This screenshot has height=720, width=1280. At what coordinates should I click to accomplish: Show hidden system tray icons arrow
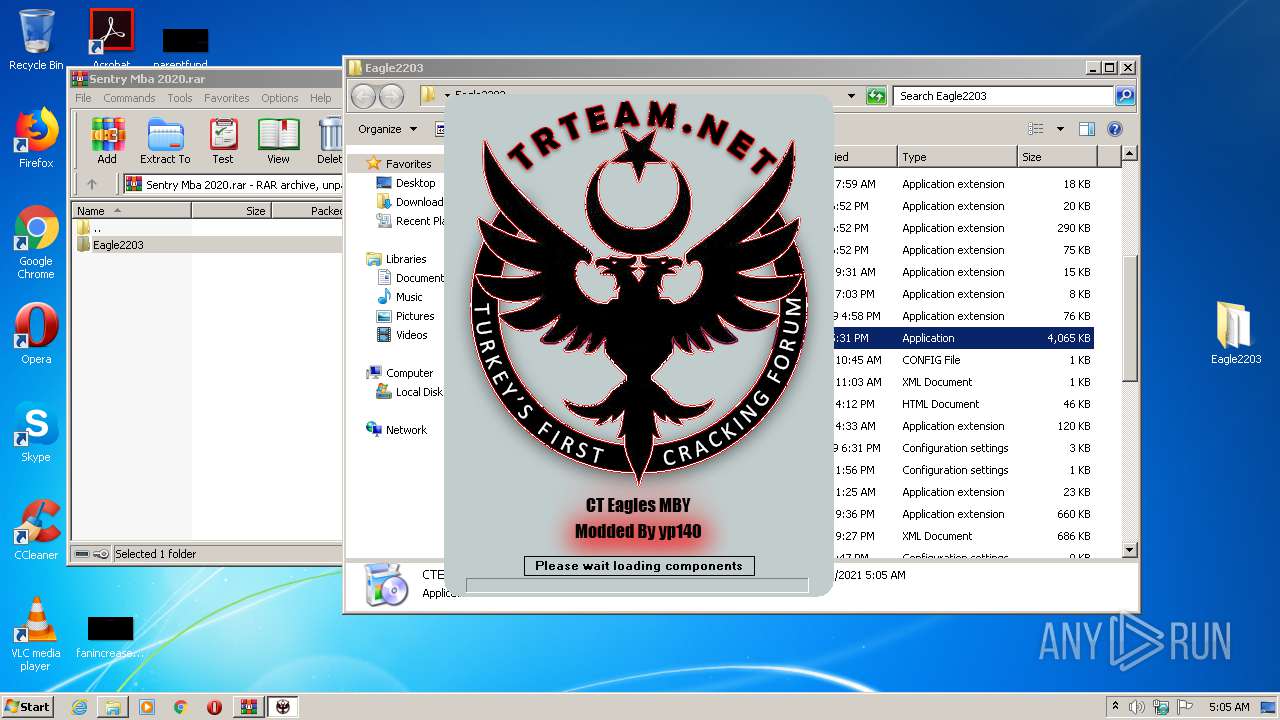(x=1115, y=707)
